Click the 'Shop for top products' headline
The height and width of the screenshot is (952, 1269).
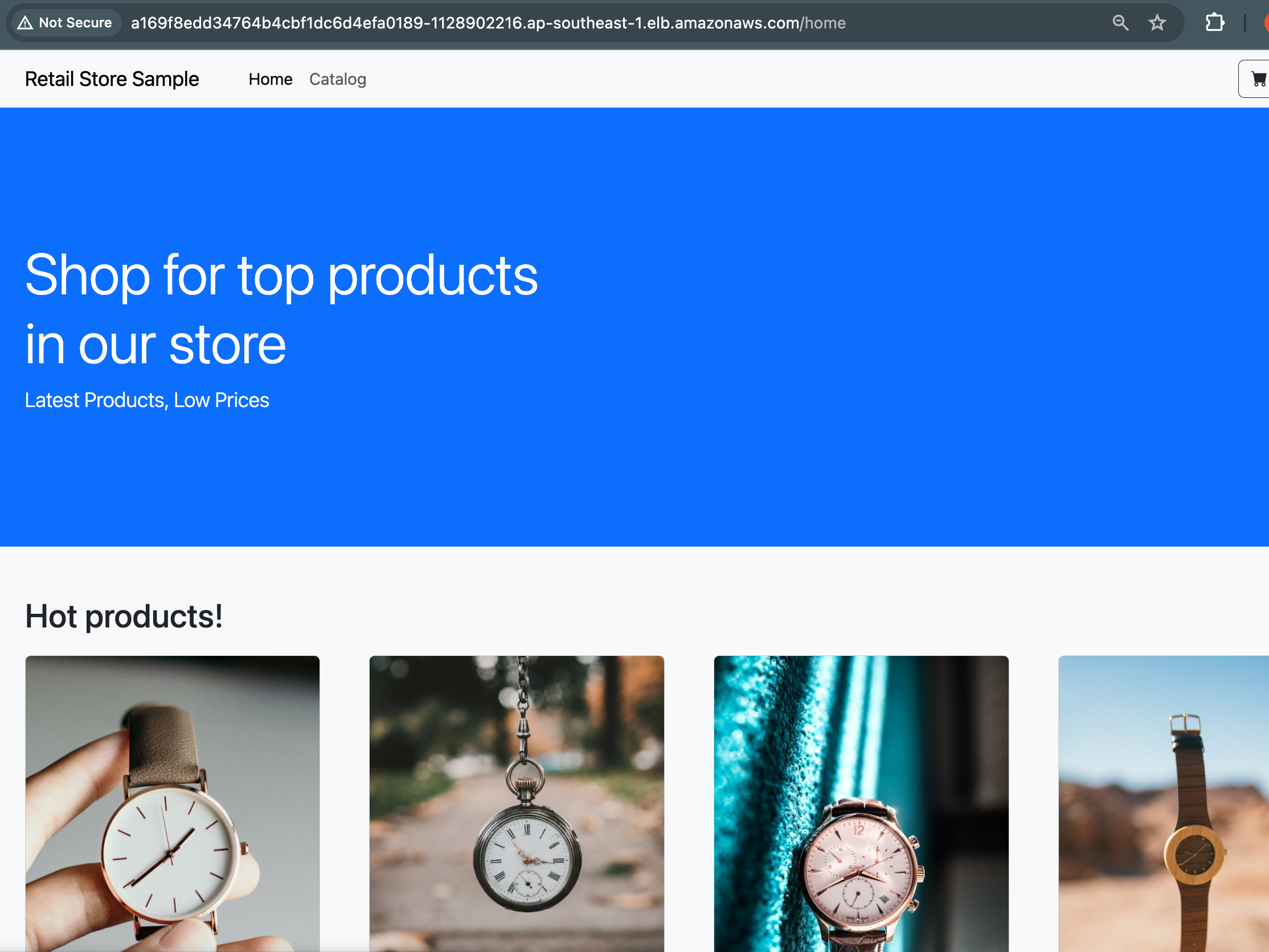point(281,276)
